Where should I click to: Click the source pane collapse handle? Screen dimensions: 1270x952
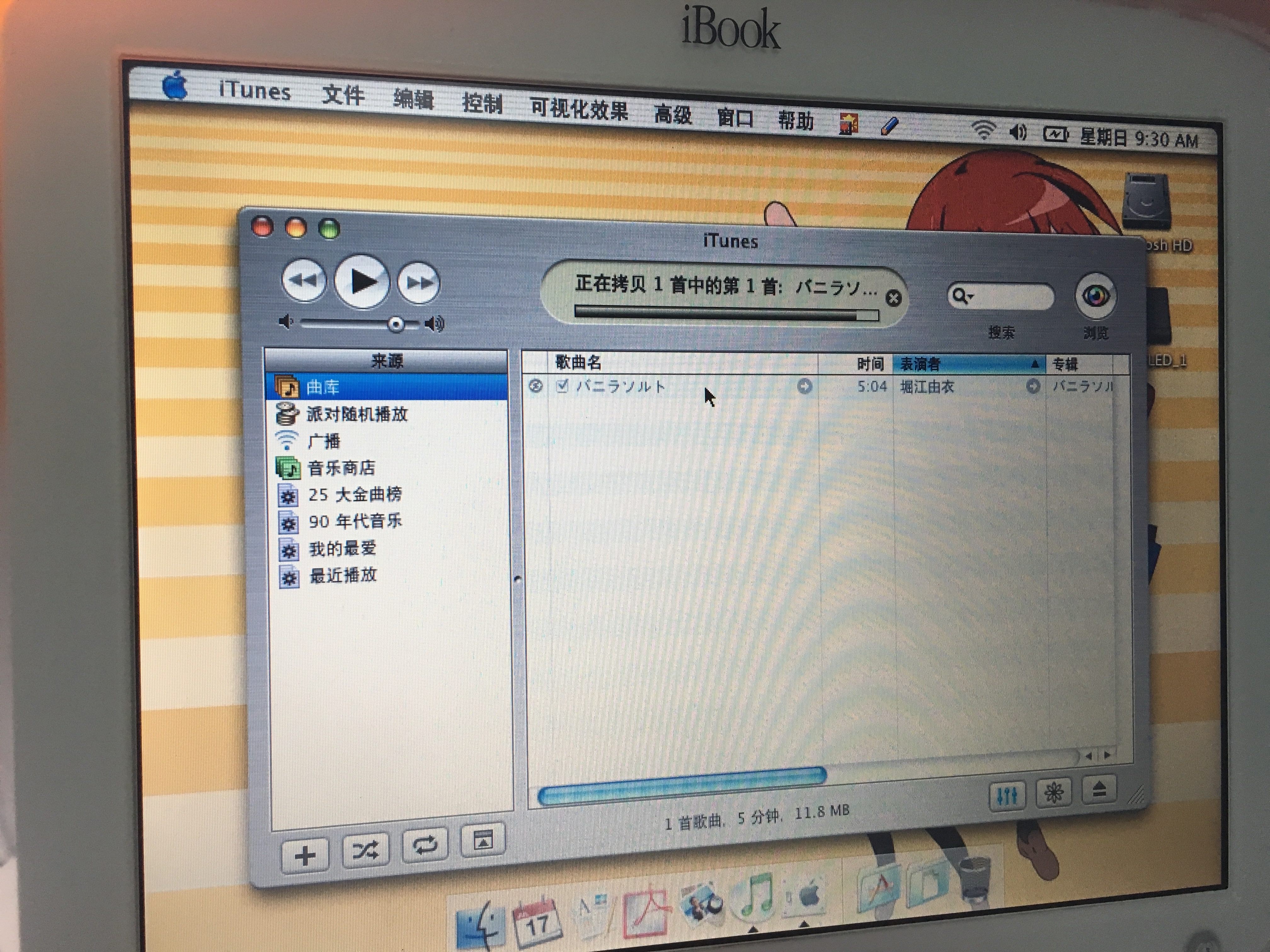tap(517, 580)
